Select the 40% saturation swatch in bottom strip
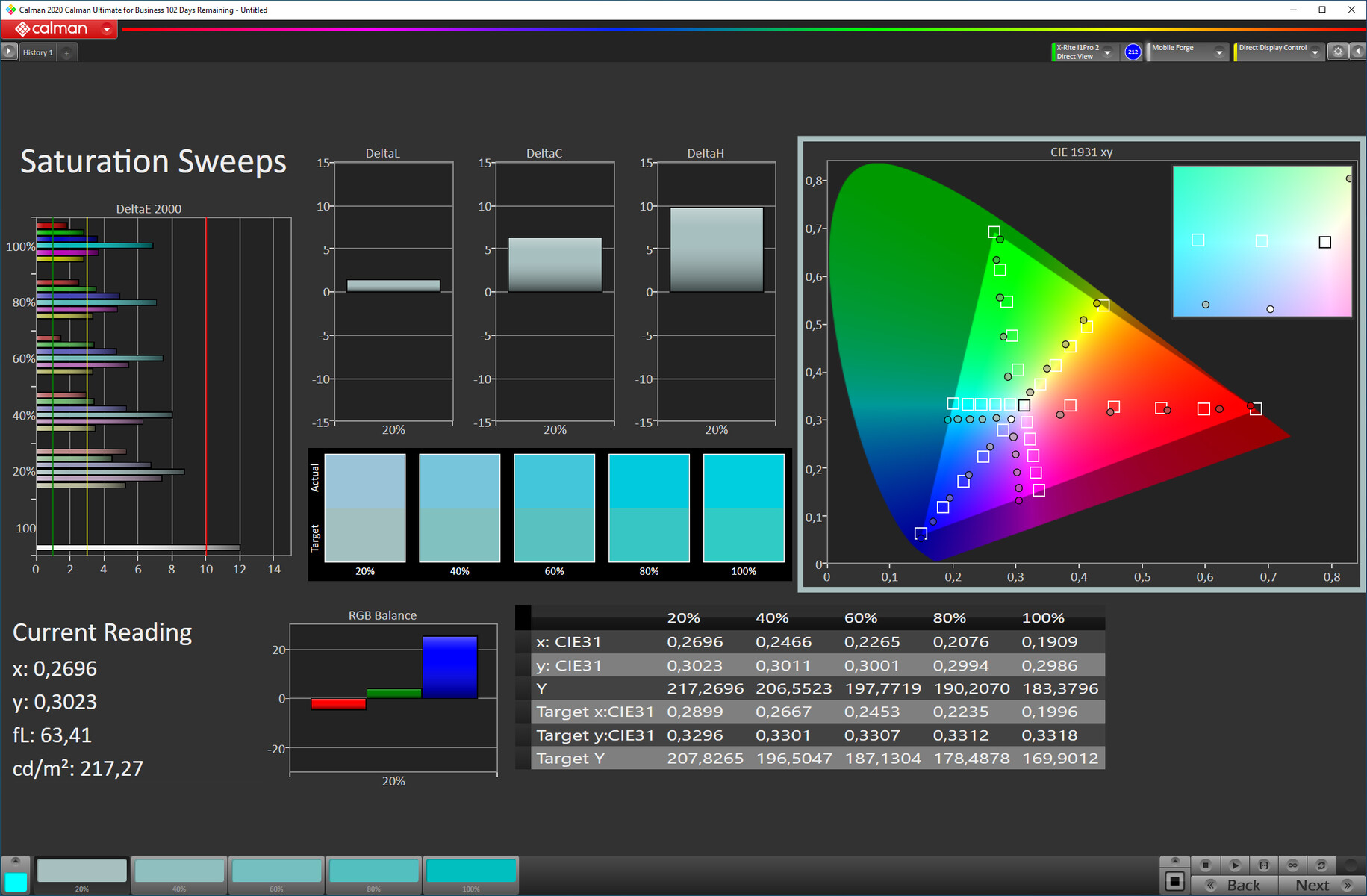Screen dimensions: 1367x896 (x=179, y=874)
